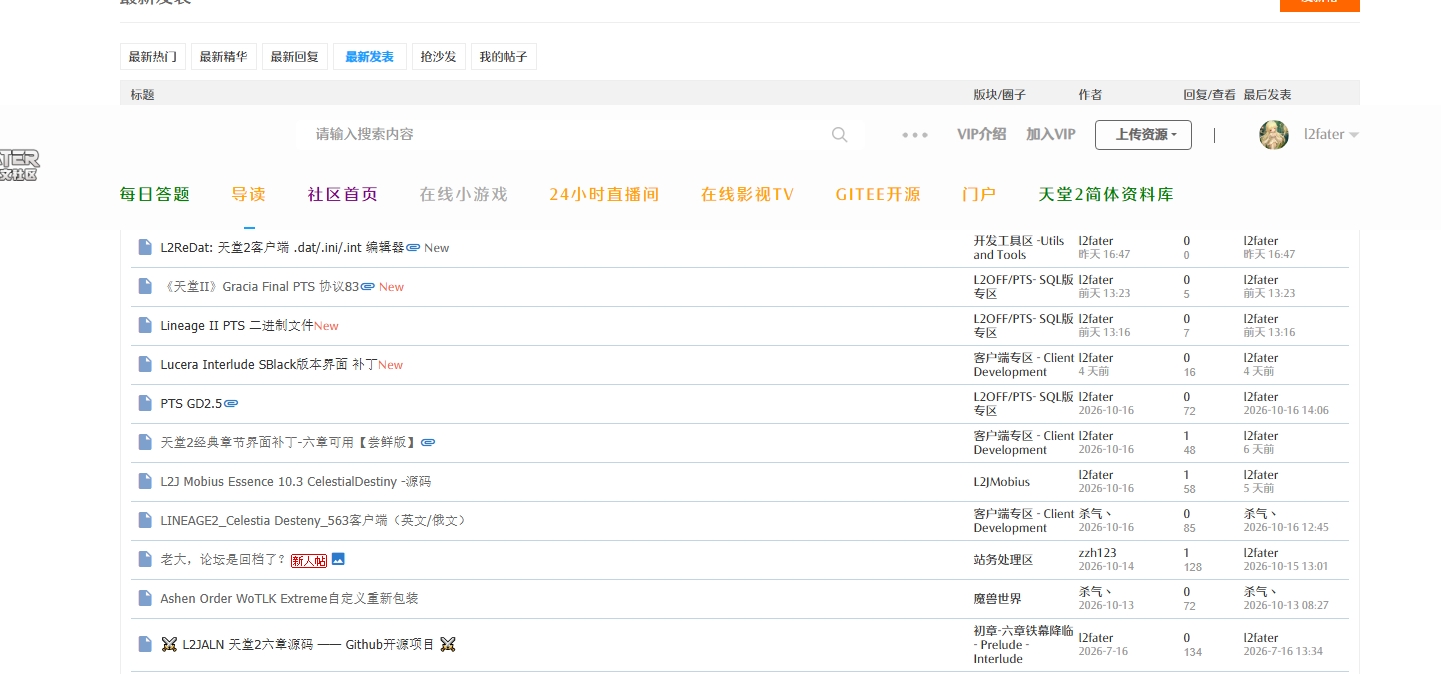Screen dimensions: 1441x674
Task: Open thread Lineage II PTS 二进制文件
Action: click(x=237, y=325)
